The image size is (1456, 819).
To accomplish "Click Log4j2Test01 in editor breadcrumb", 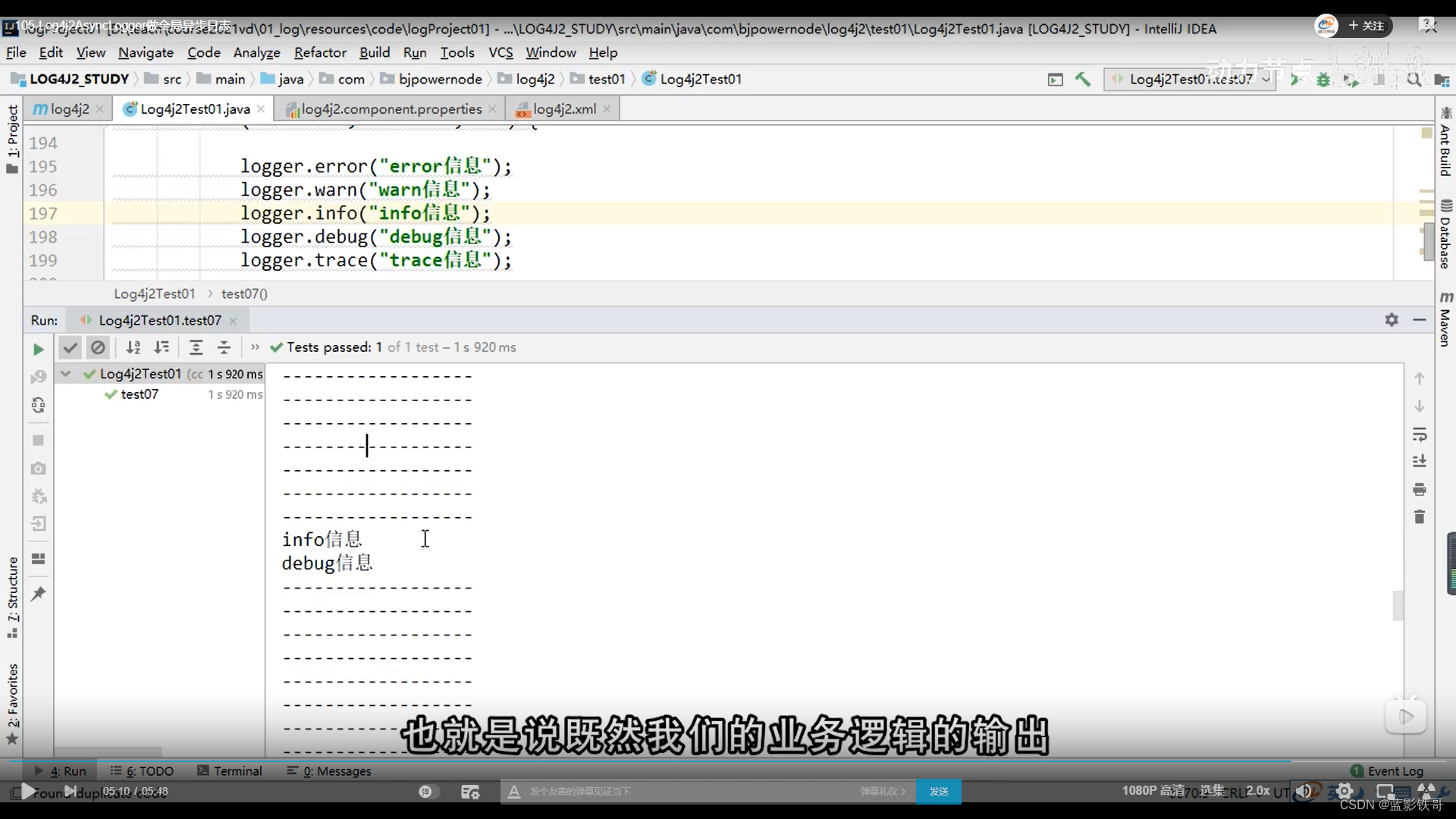I will 155,293.
